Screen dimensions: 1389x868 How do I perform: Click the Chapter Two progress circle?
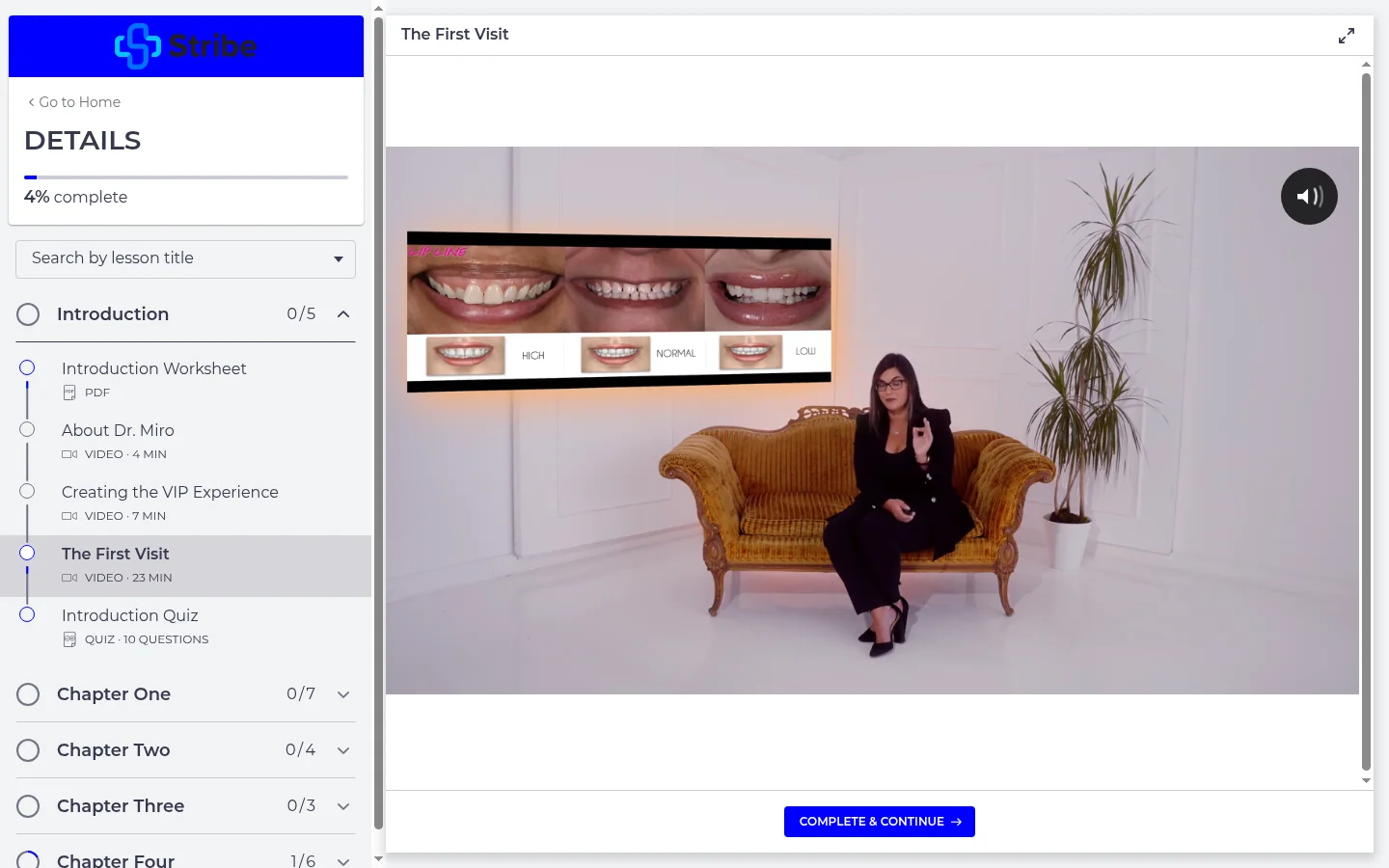click(28, 750)
